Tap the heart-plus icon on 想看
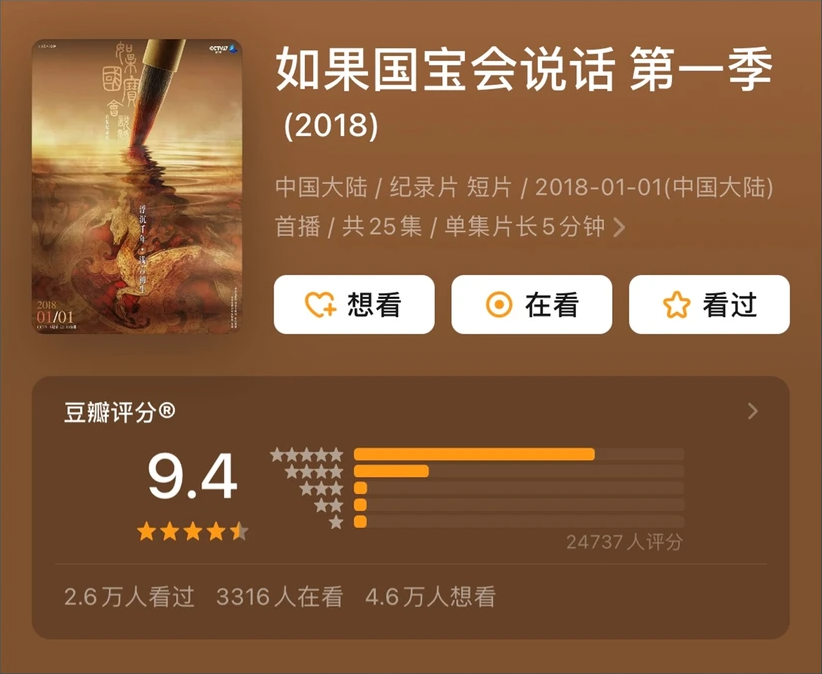The height and width of the screenshot is (674, 822). click(320, 305)
